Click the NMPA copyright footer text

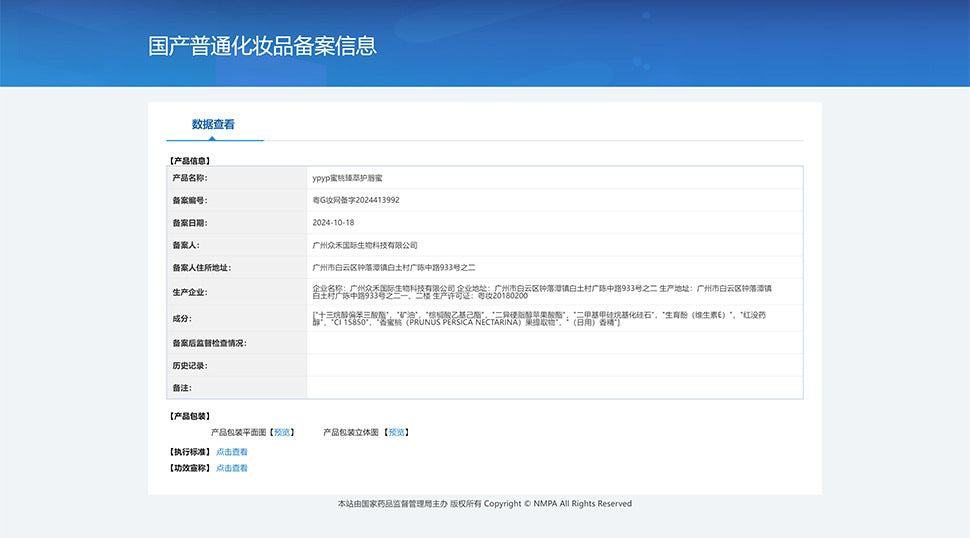tap(484, 504)
